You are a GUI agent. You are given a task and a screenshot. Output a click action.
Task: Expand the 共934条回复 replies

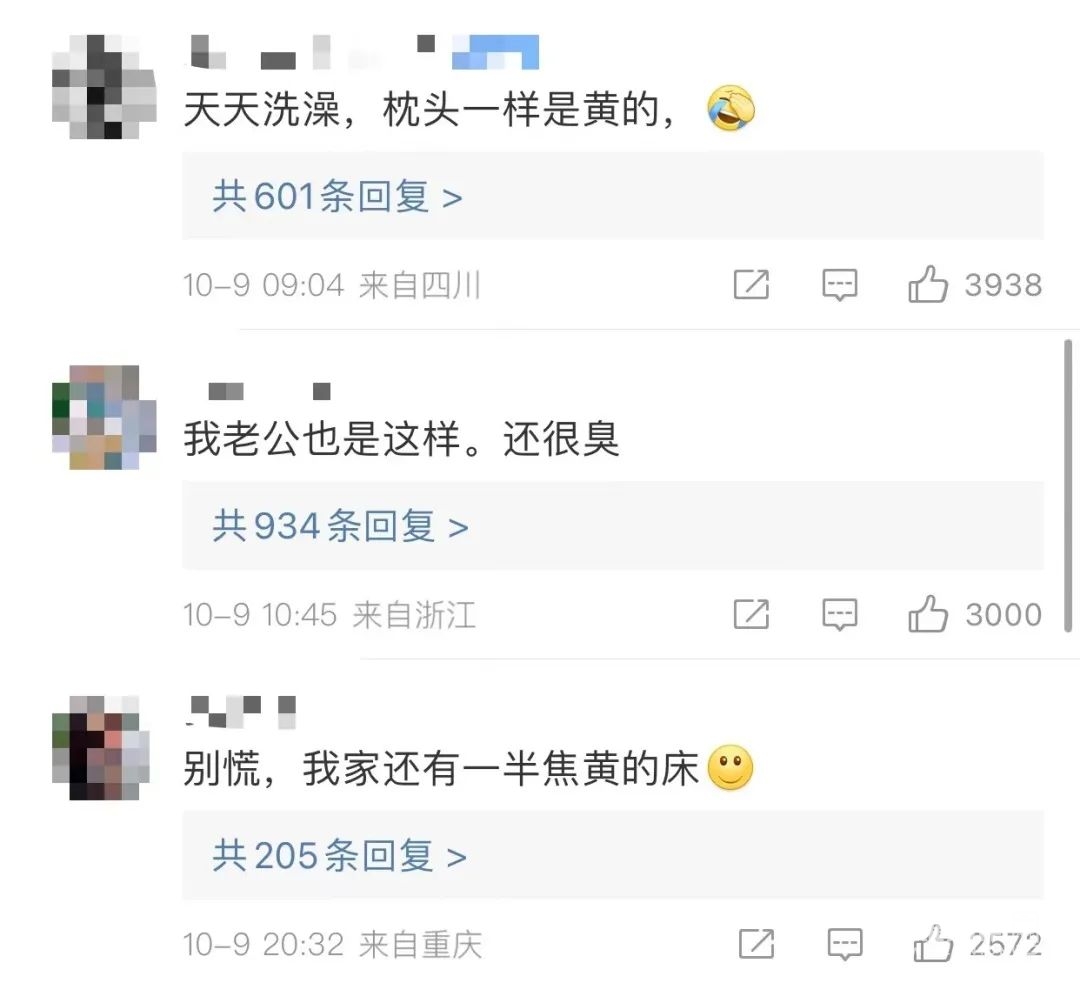pyautogui.click(x=340, y=526)
